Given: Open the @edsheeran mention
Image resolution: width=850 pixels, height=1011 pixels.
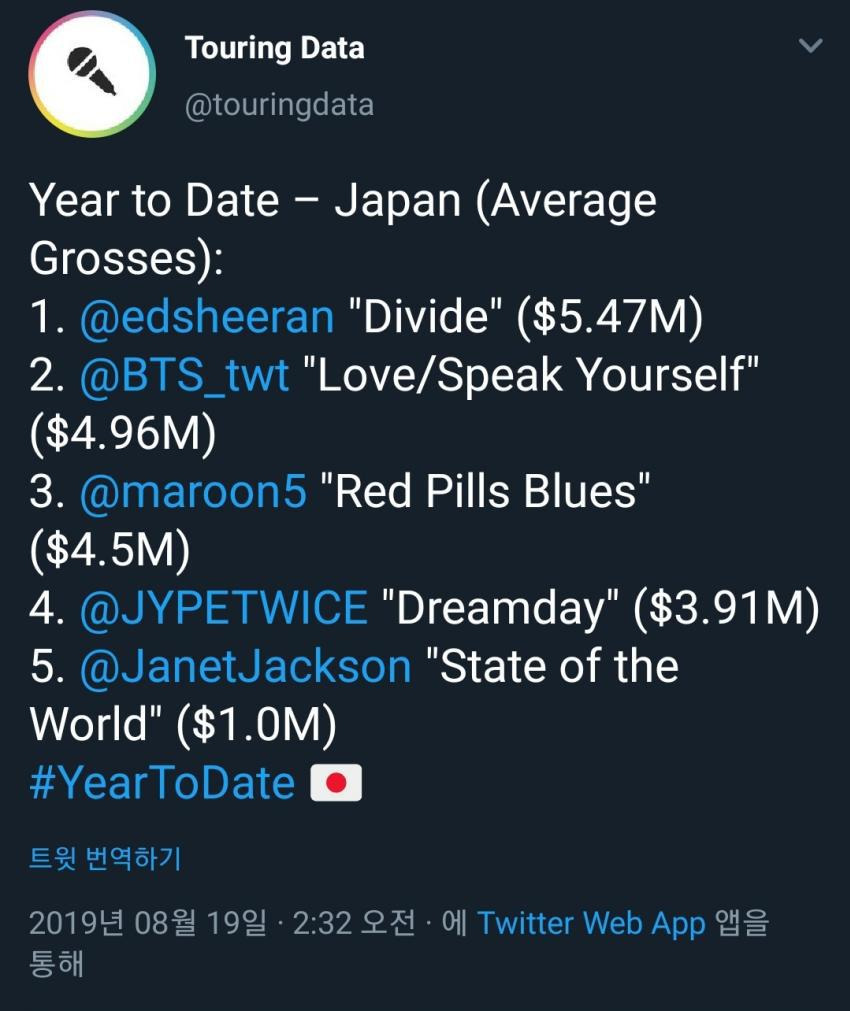Looking at the screenshot, I should [206, 317].
